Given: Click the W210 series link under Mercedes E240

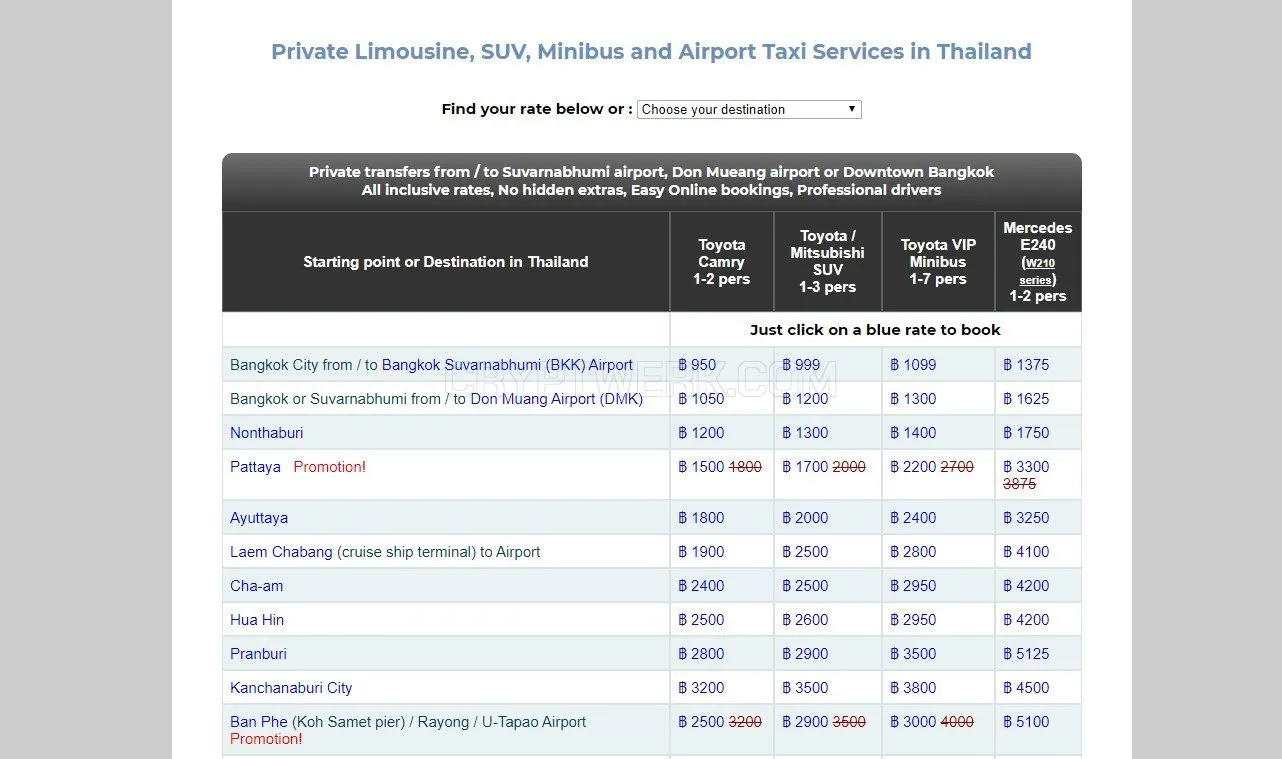Looking at the screenshot, I should [x=1037, y=271].
